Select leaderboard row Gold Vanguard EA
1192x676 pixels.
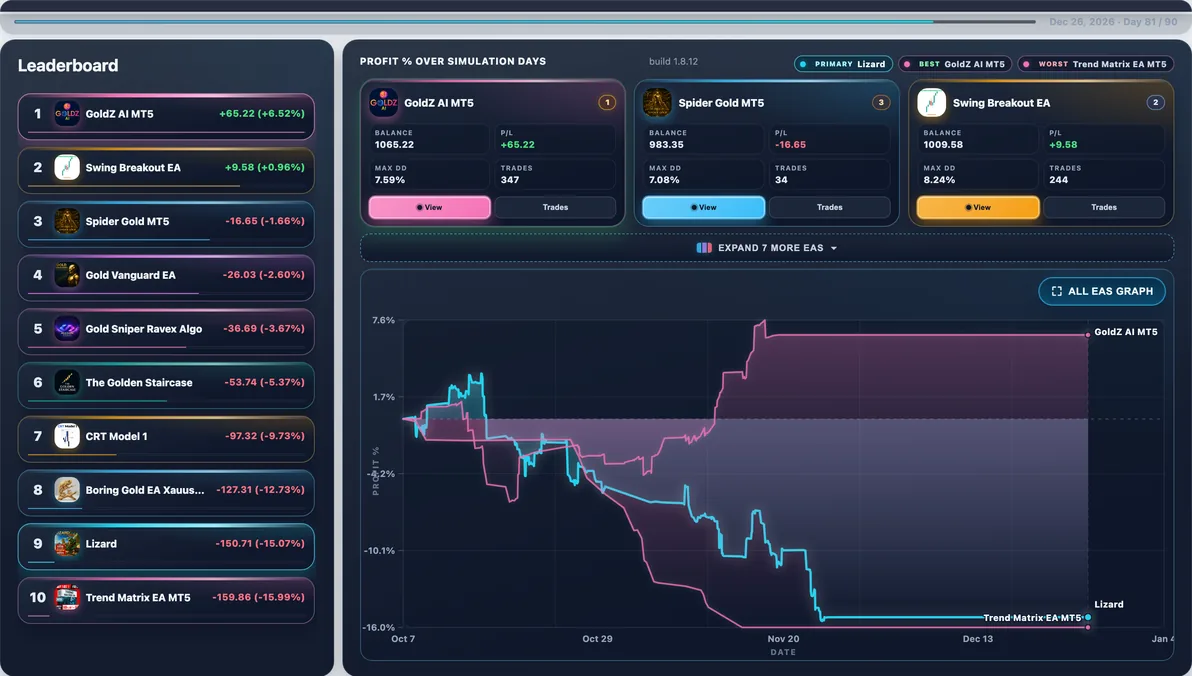(166, 278)
